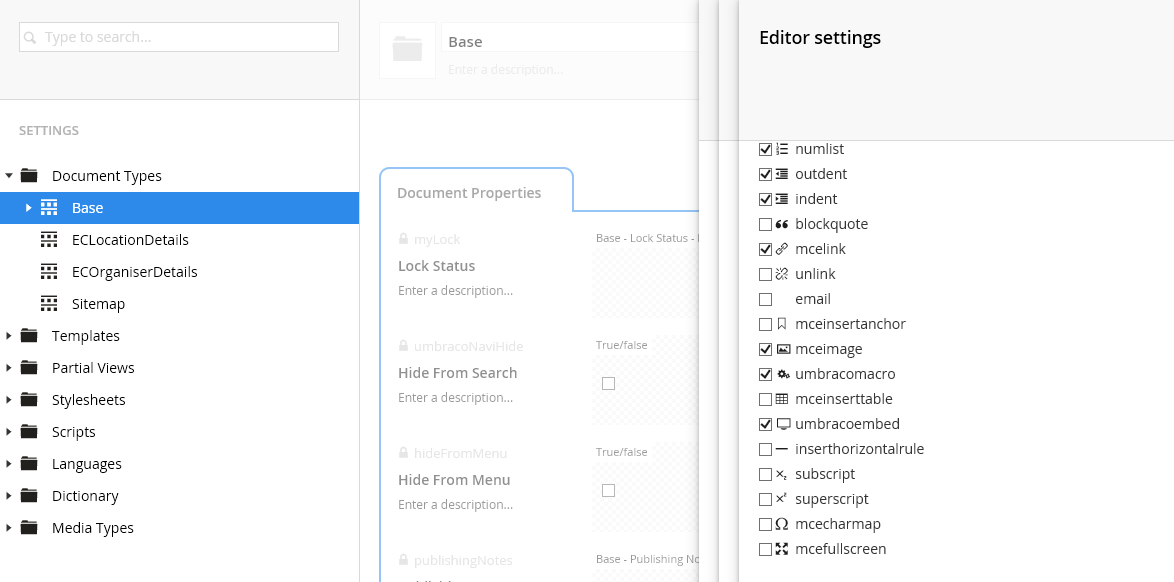1174x582 pixels.
Task: Expand the Media Types folder arrow
Action: [x=9, y=528]
